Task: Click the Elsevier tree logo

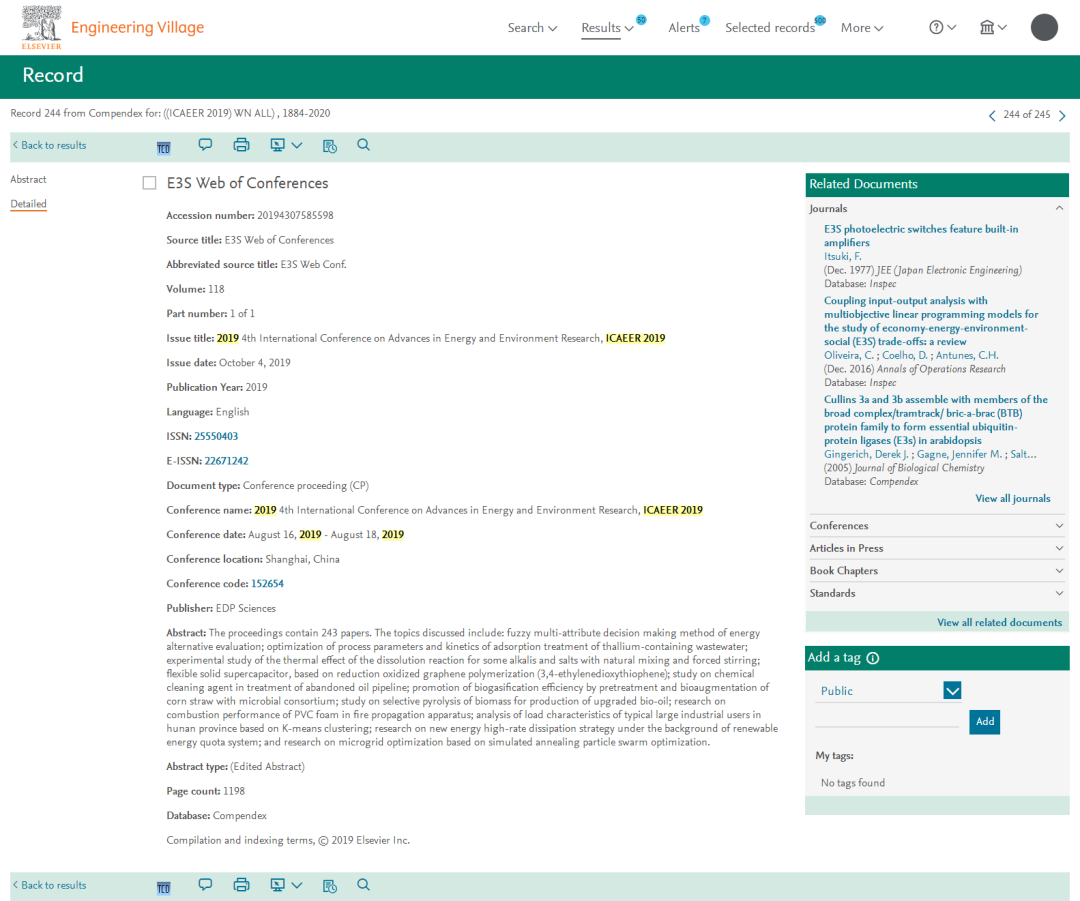Action: click(x=41, y=27)
